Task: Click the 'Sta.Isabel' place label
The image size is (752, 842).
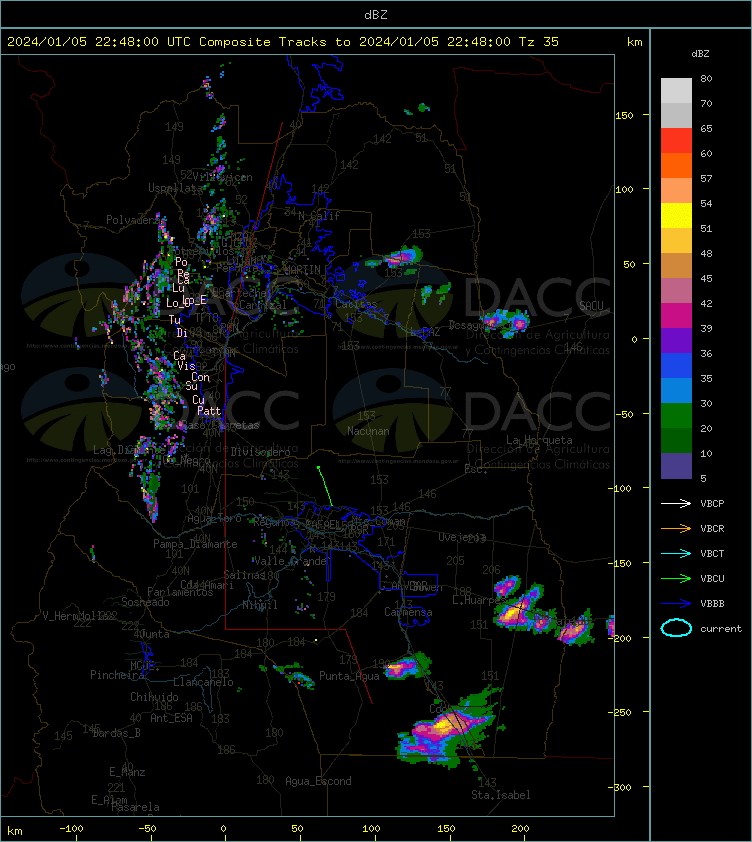Action: [501, 795]
